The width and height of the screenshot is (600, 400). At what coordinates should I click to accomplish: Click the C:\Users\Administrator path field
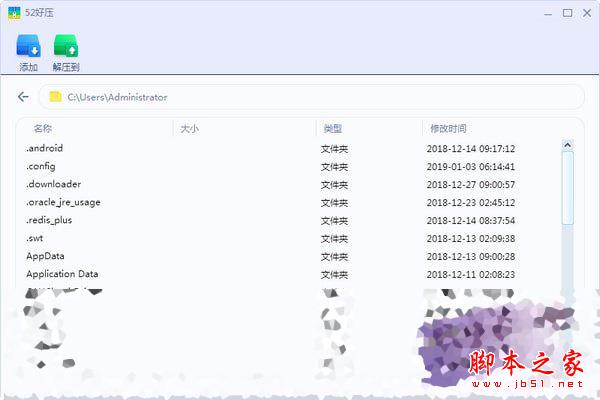coord(311,97)
